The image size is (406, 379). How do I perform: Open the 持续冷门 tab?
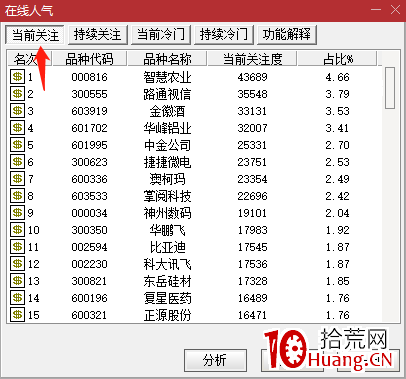(x=224, y=35)
